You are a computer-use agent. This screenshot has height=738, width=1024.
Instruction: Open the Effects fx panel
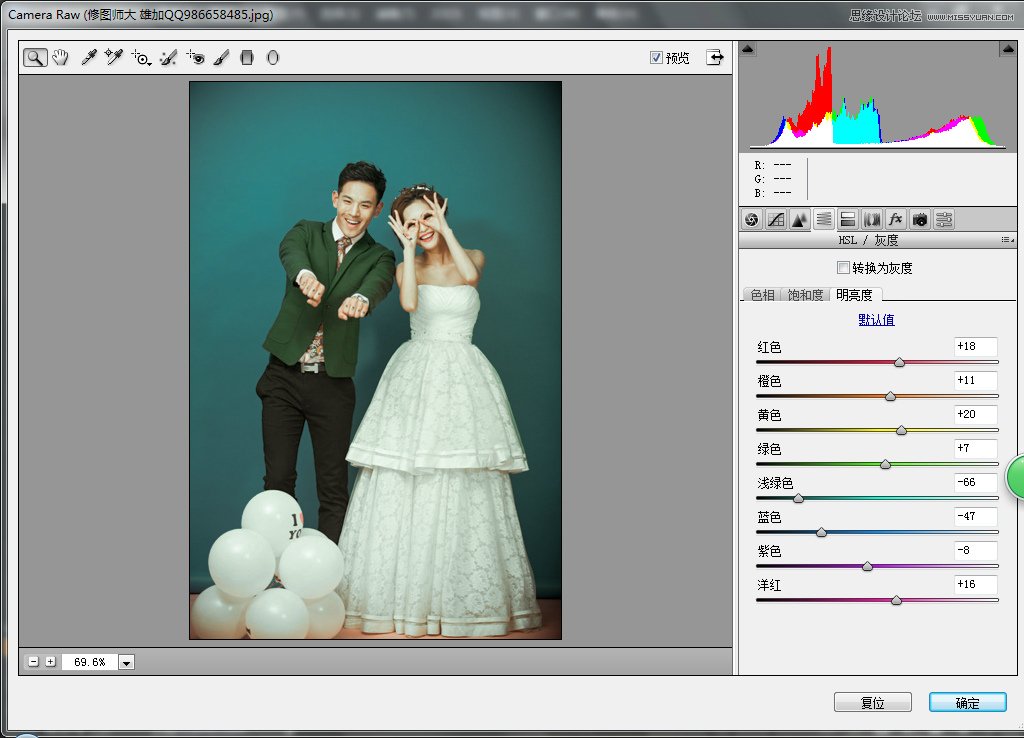[x=895, y=219]
